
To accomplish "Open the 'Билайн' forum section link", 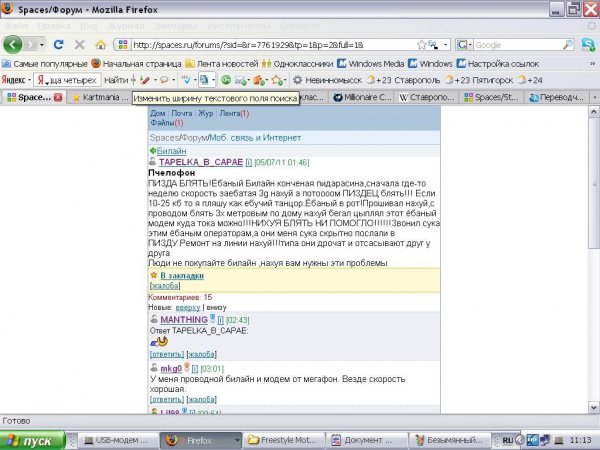I will pos(171,151).
